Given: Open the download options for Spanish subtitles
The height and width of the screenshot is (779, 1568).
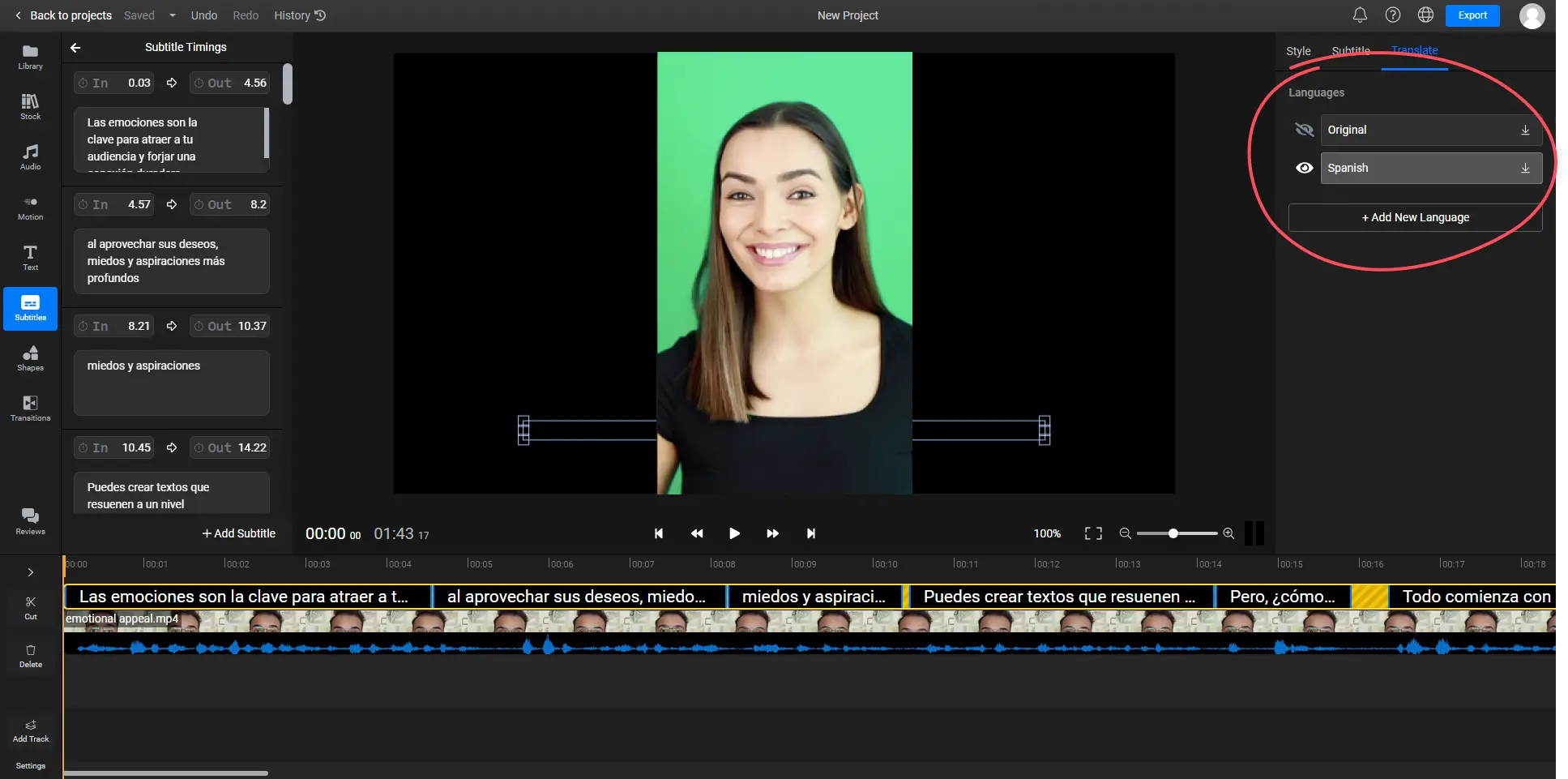Looking at the screenshot, I should 1525,168.
